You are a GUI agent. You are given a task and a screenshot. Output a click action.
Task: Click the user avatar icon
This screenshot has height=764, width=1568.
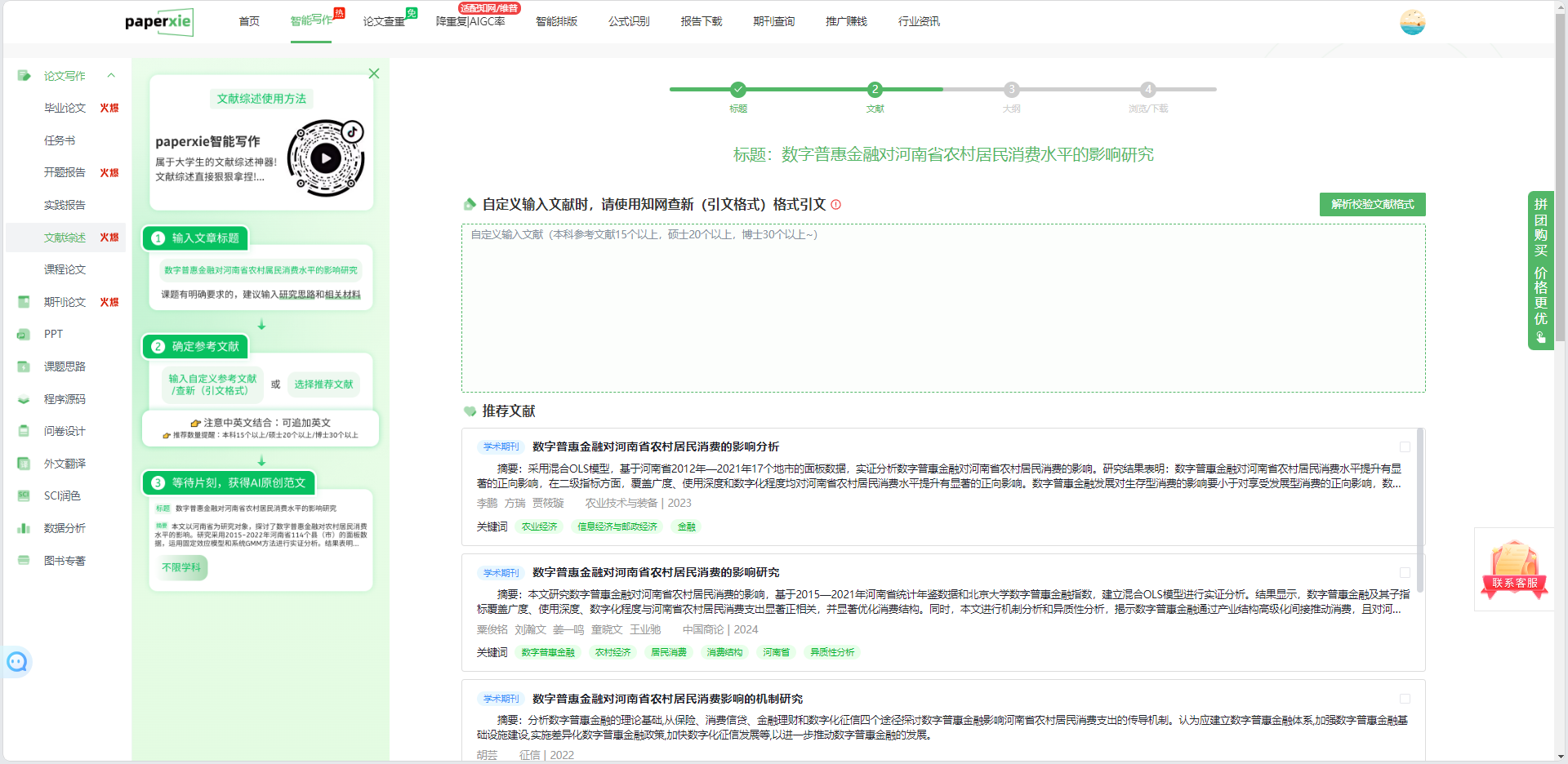[x=1412, y=22]
